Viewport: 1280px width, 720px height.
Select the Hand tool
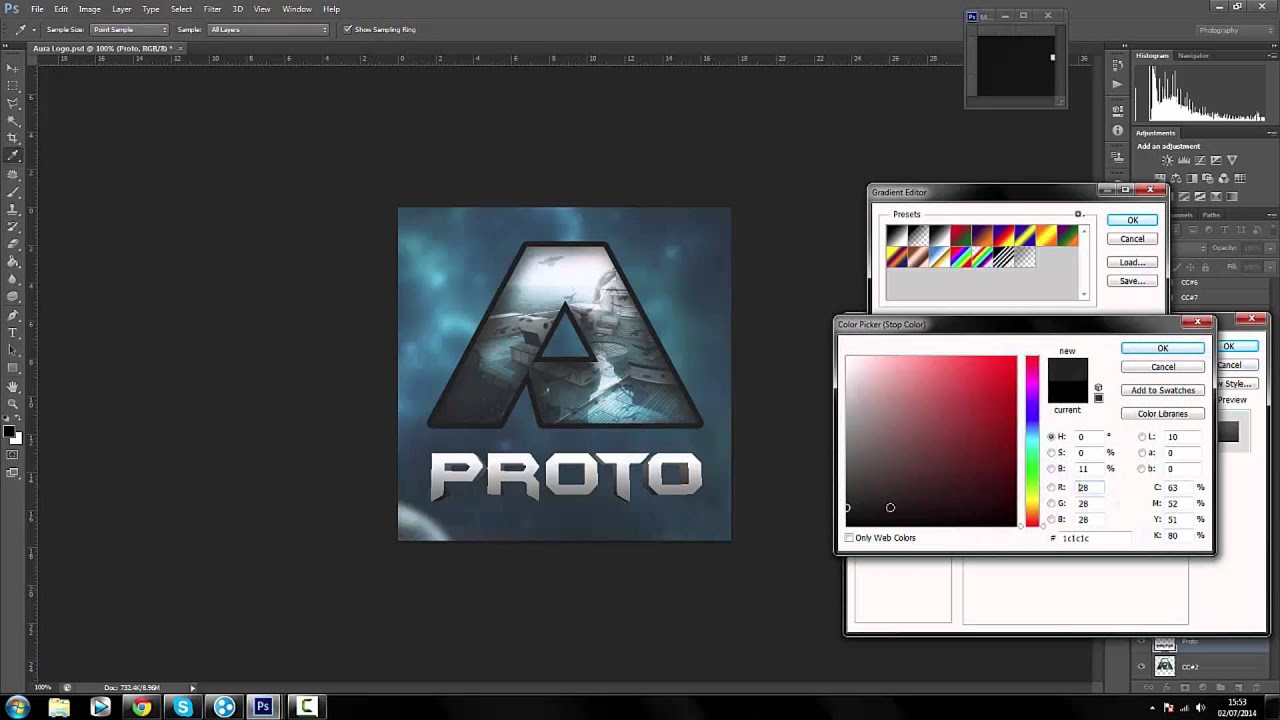[x=13, y=386]
